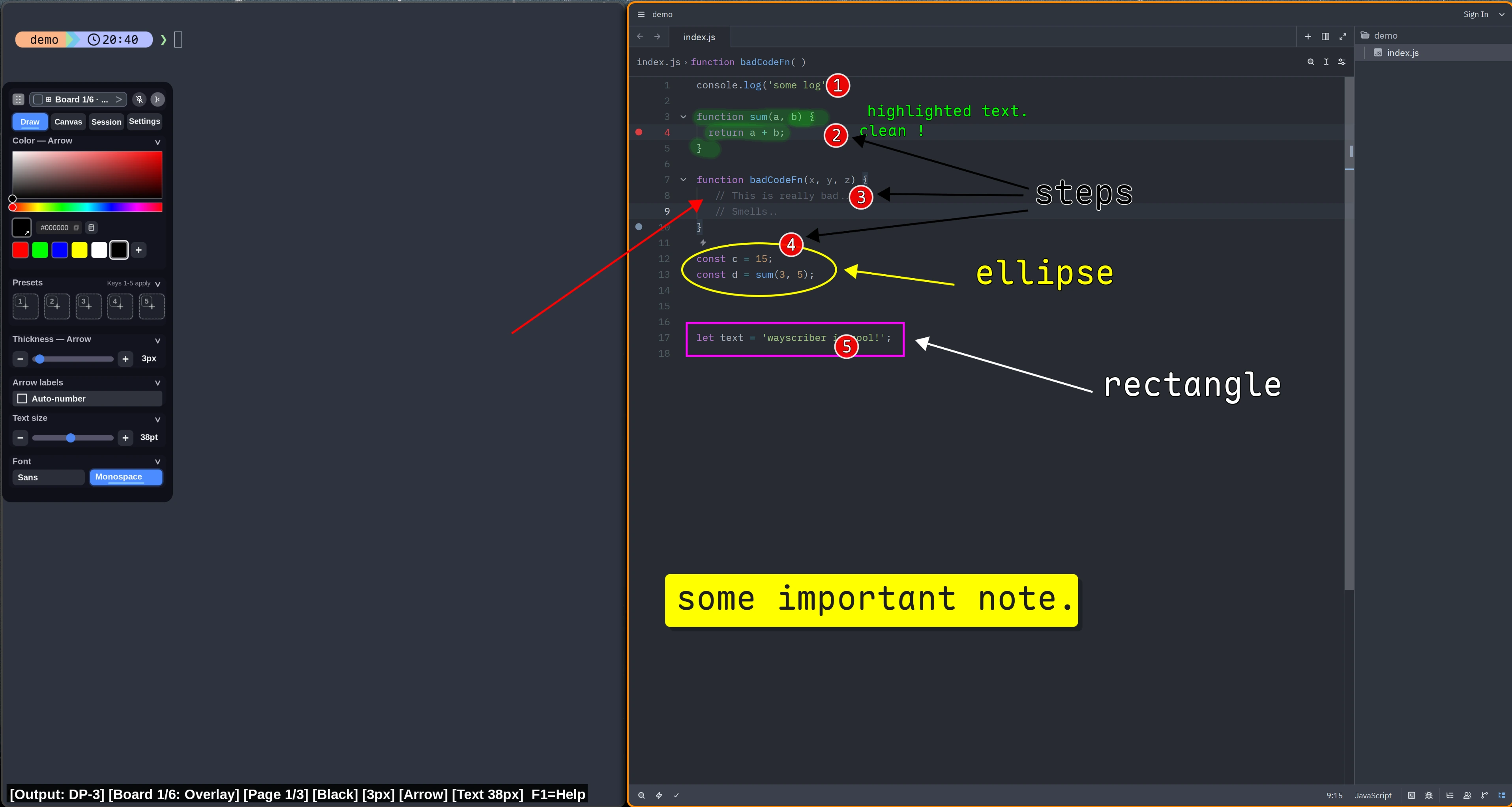Switch to the Draw tab

[30, 122]
